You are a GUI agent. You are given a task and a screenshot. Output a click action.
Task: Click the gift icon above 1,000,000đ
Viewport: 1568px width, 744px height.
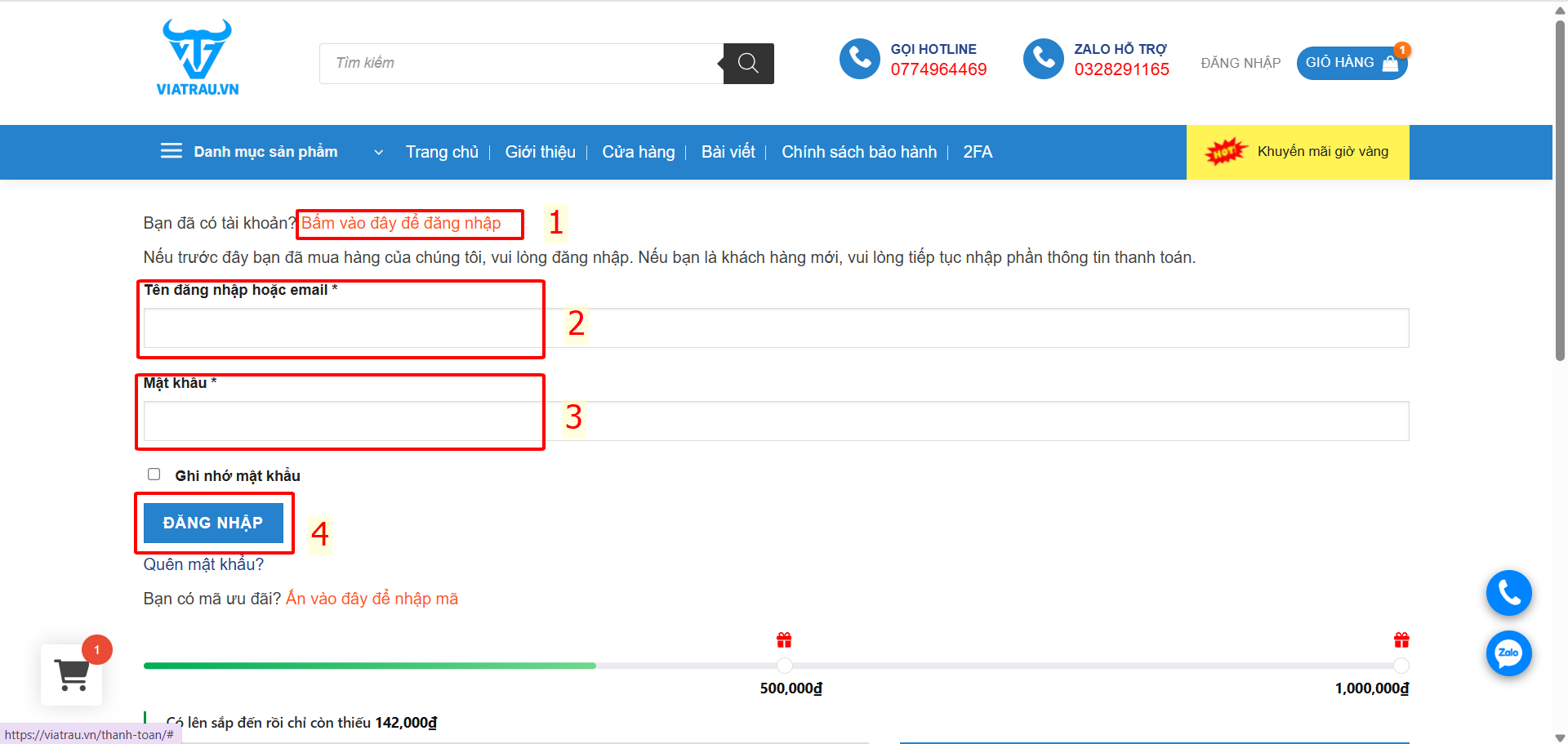click(1401, 639)
